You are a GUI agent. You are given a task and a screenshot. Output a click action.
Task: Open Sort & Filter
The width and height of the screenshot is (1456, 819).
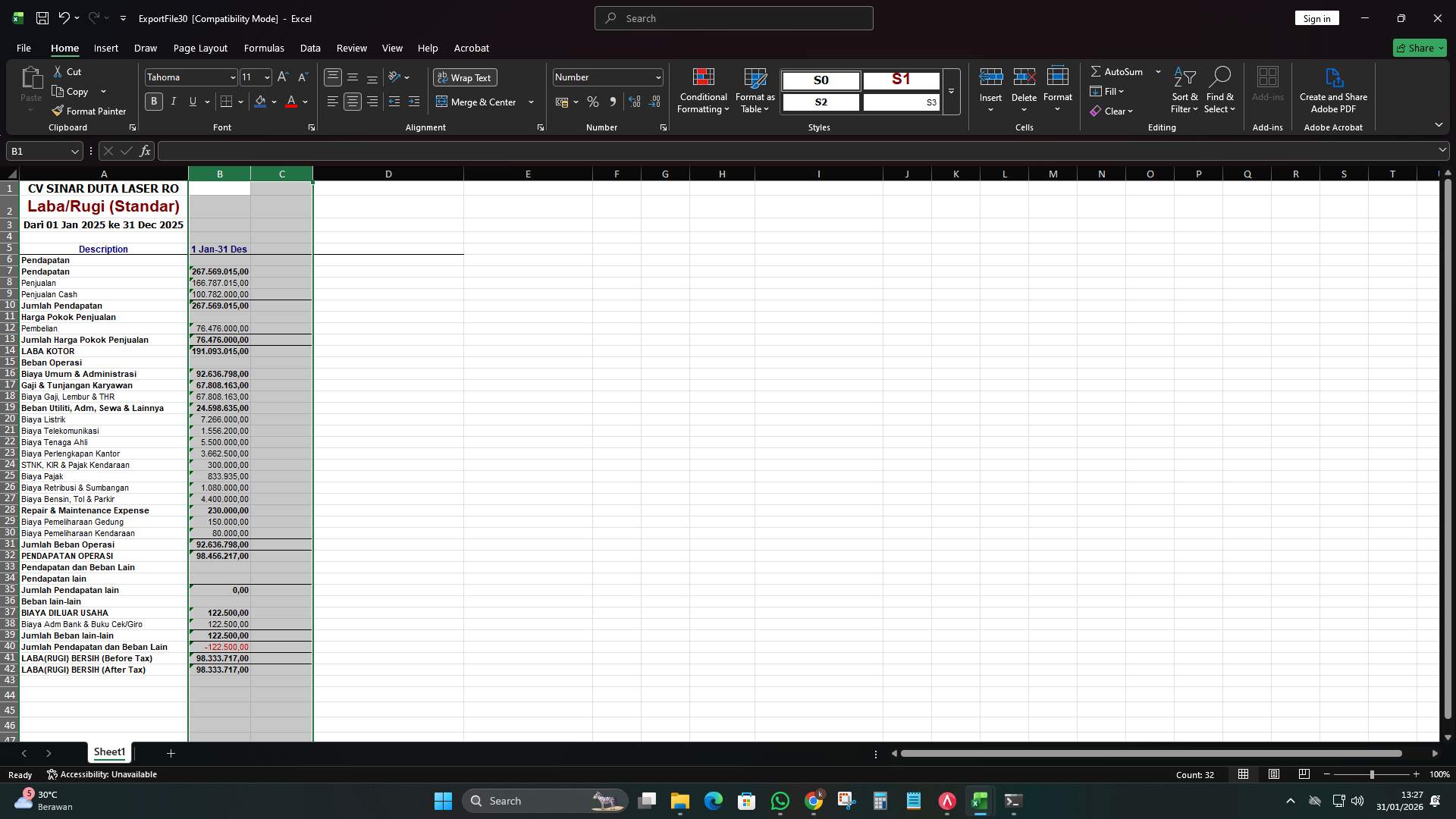[1184, 89]
